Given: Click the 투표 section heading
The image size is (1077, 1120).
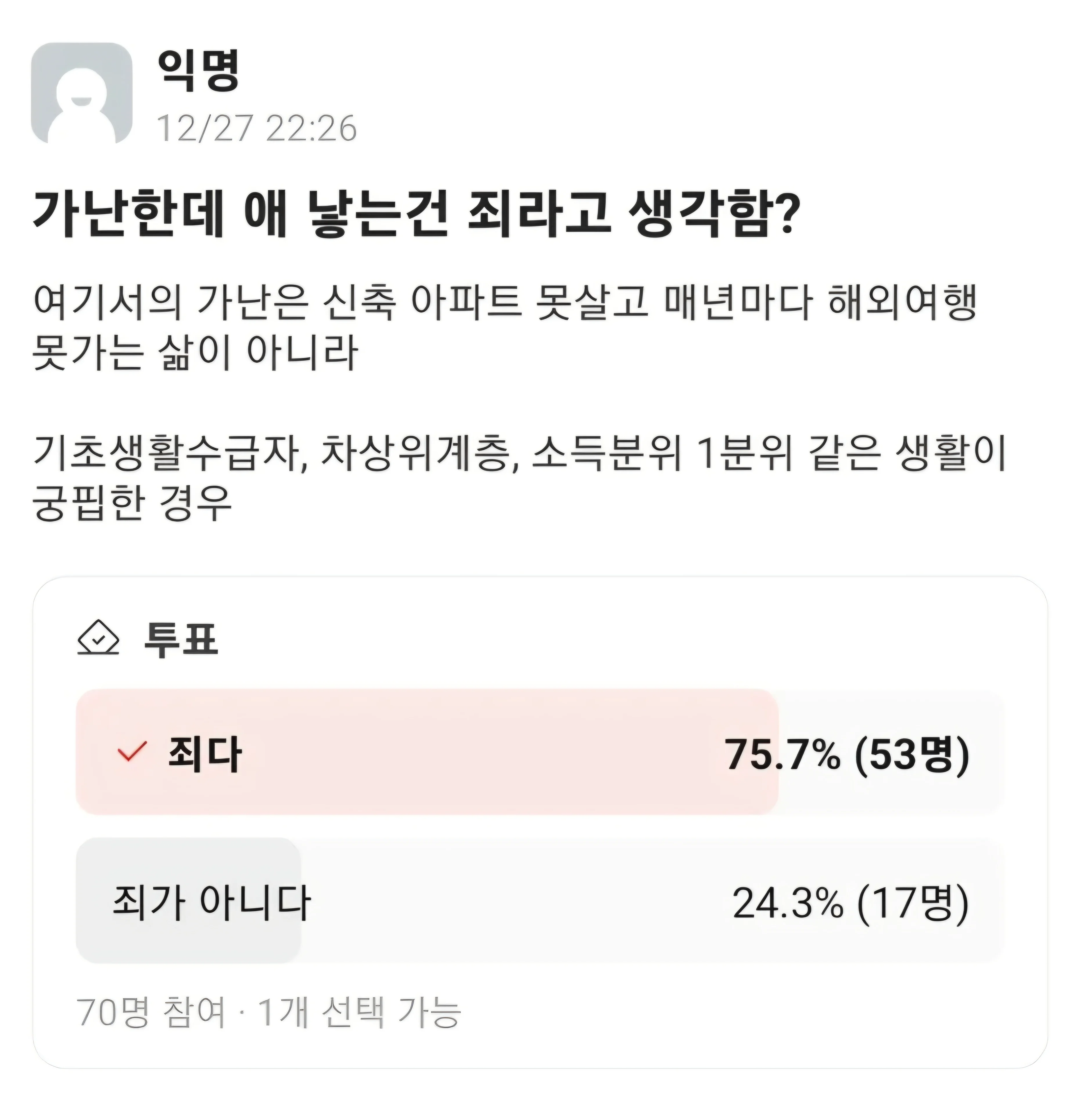Looking at the screenshot, I should coord(181,638).
